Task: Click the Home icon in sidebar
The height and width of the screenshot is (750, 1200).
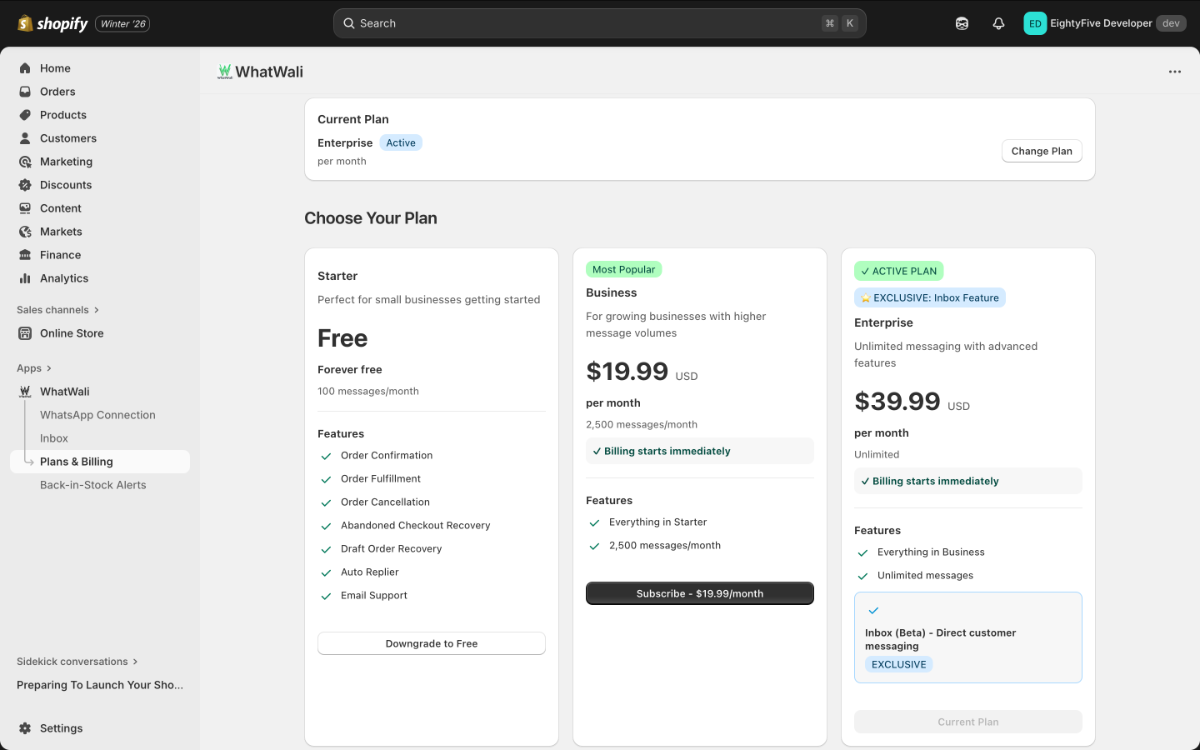Action: click(x=25, y=68)
